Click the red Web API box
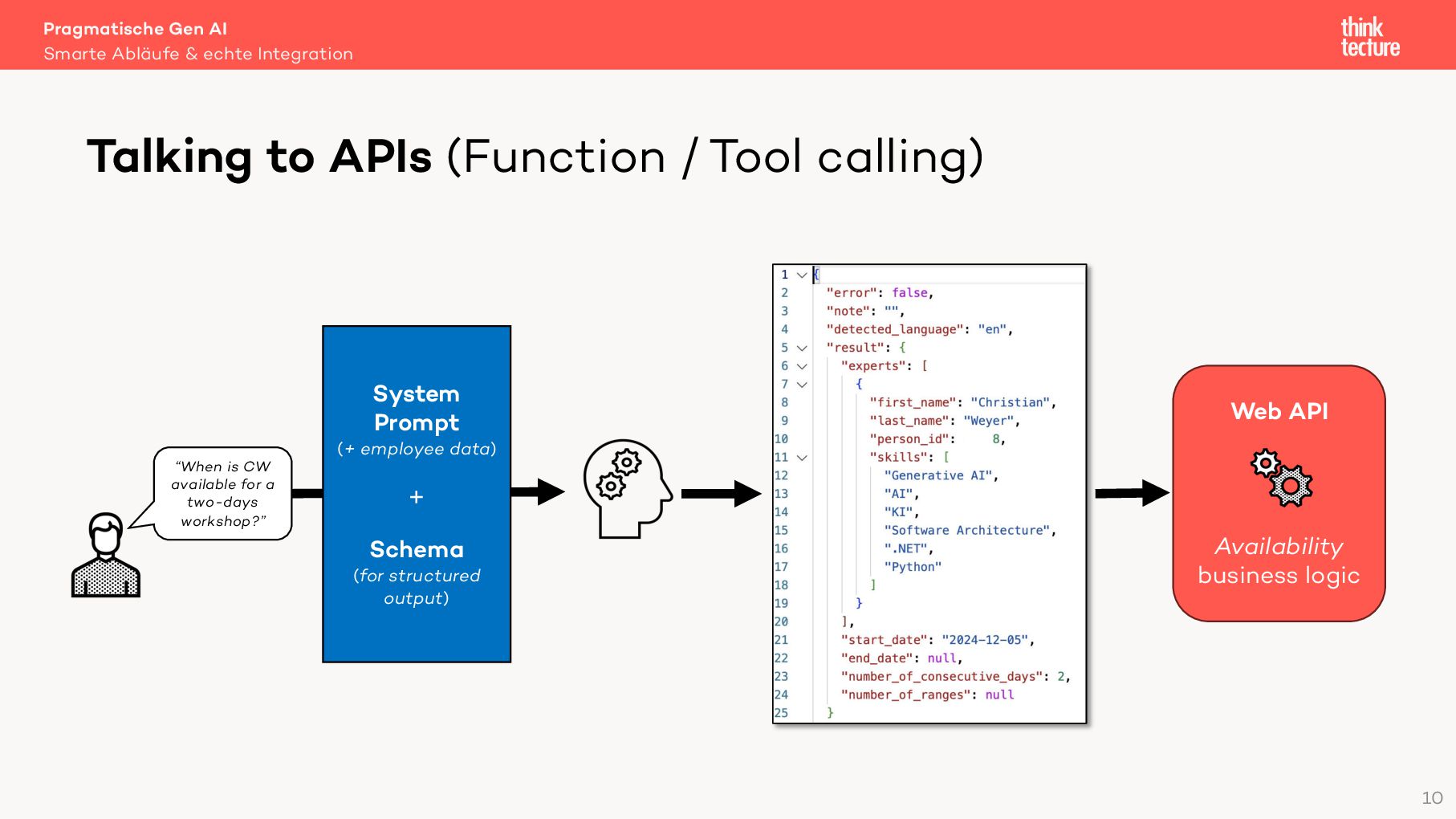1456x819 pixels. pos(1279,494)
